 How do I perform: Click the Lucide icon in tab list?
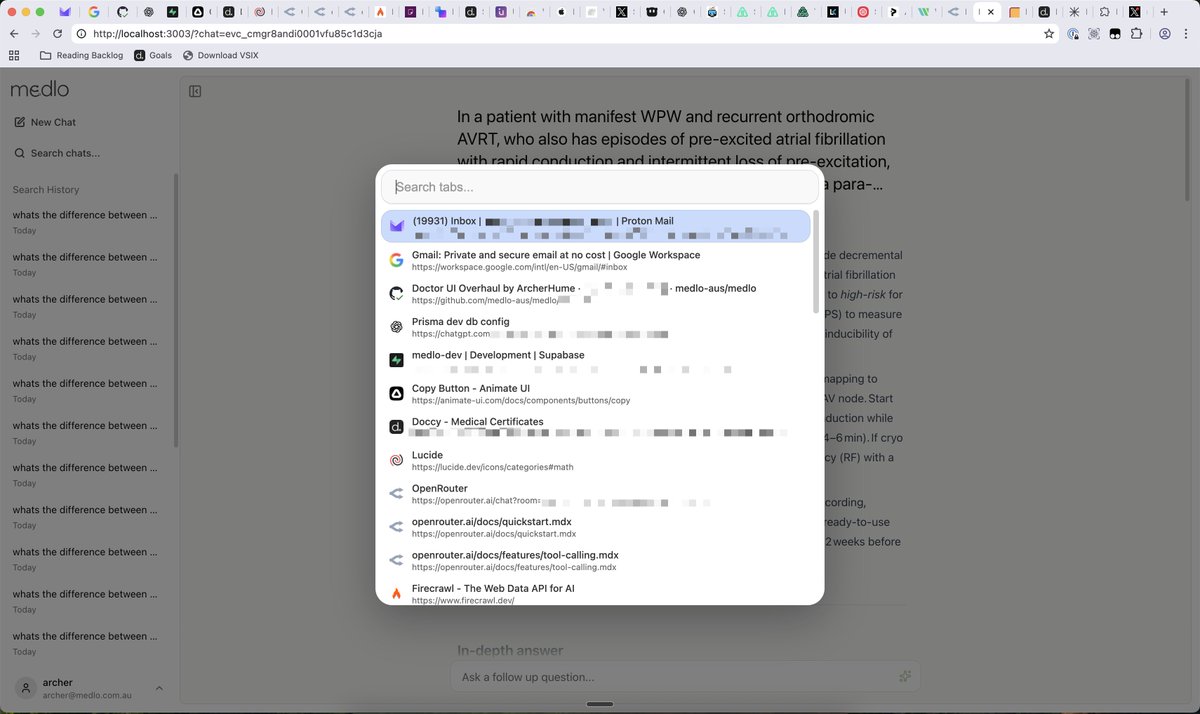[x=396, y=460]
